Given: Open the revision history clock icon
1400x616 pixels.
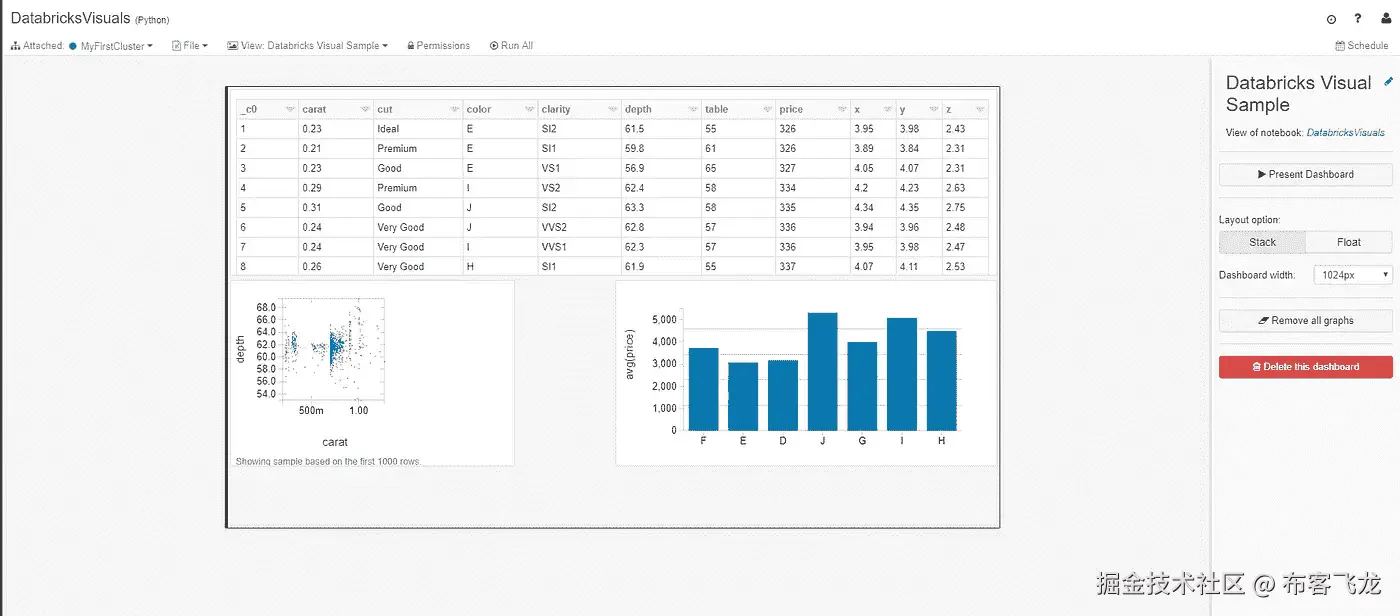Looking at the screenshot, I should [1331, 19].
